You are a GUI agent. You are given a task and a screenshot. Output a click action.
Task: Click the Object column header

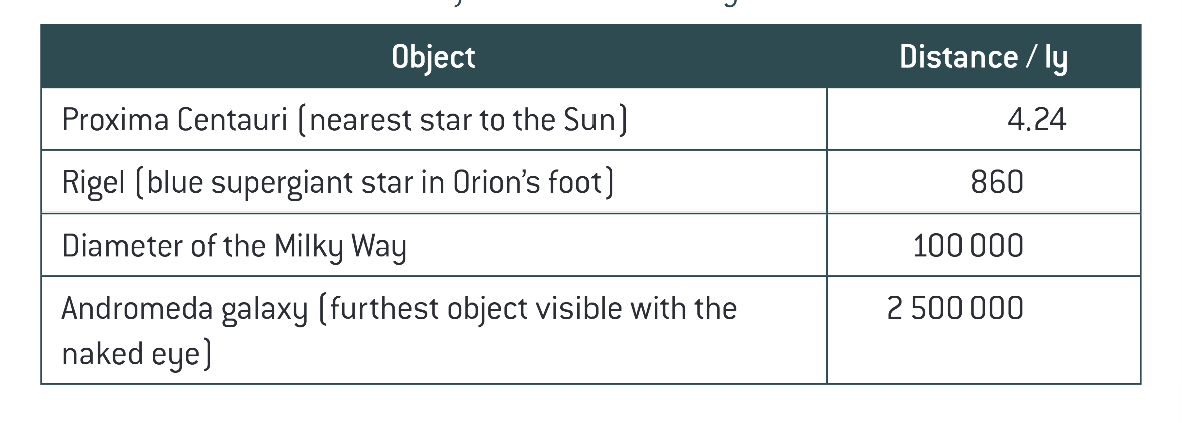(x=433, y=58)
